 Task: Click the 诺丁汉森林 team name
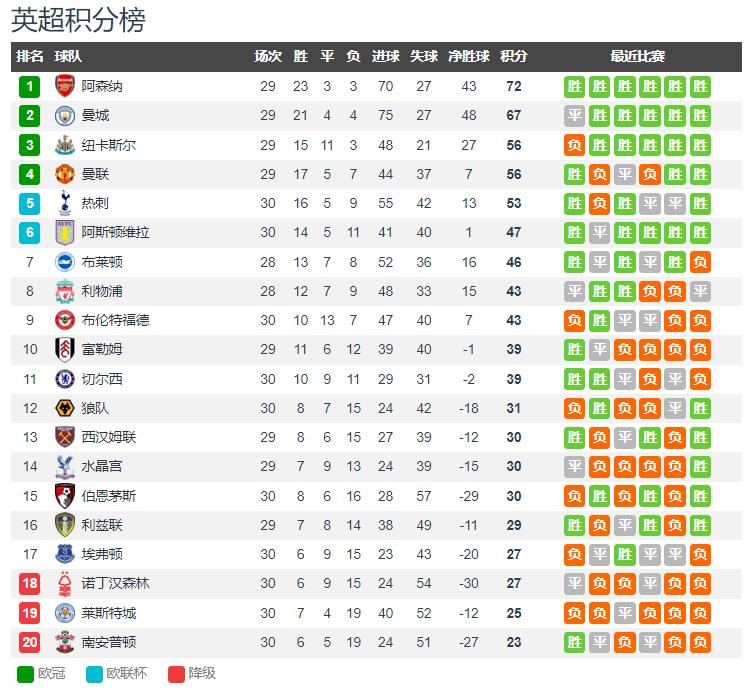click(115, 584)
